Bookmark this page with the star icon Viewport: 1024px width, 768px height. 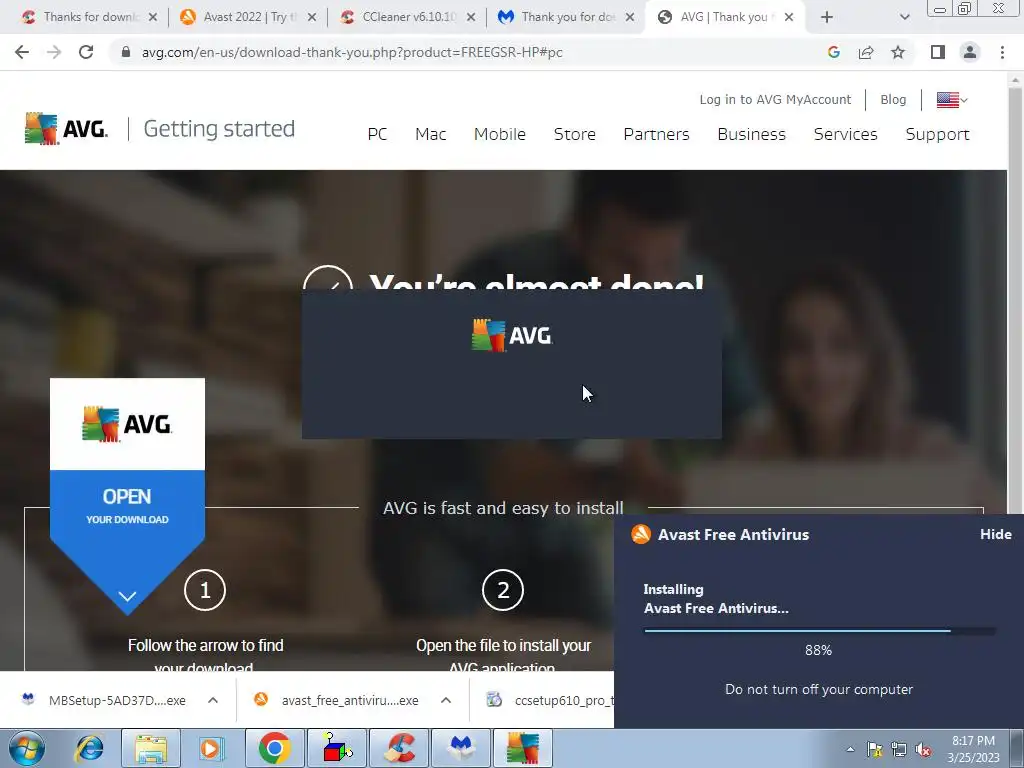898,52
